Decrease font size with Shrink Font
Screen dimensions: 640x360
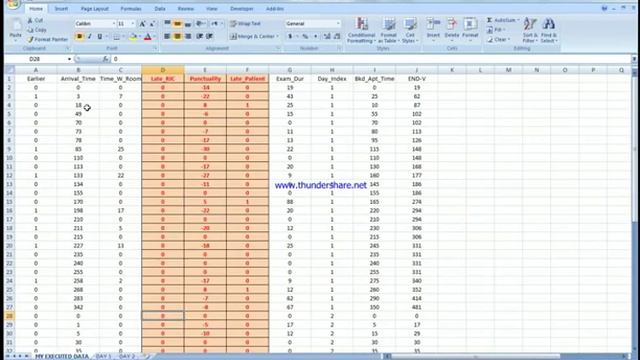click(152, 24)
